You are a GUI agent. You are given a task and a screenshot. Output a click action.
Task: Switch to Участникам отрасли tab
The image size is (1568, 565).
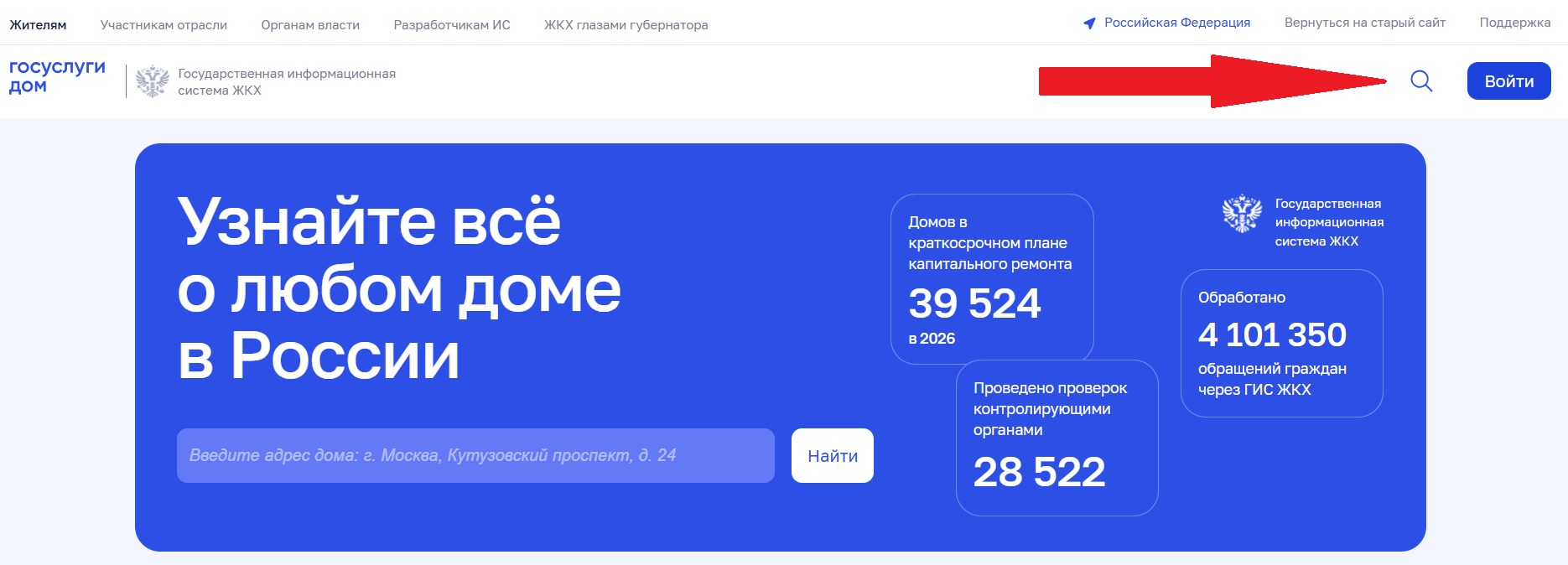tap(164, 25)
